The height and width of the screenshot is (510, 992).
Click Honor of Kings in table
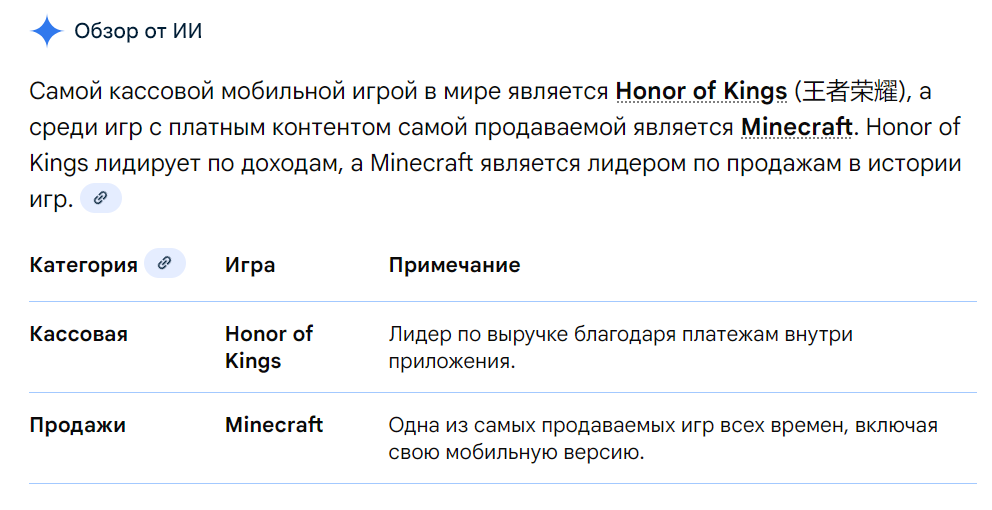coord(269,347)
